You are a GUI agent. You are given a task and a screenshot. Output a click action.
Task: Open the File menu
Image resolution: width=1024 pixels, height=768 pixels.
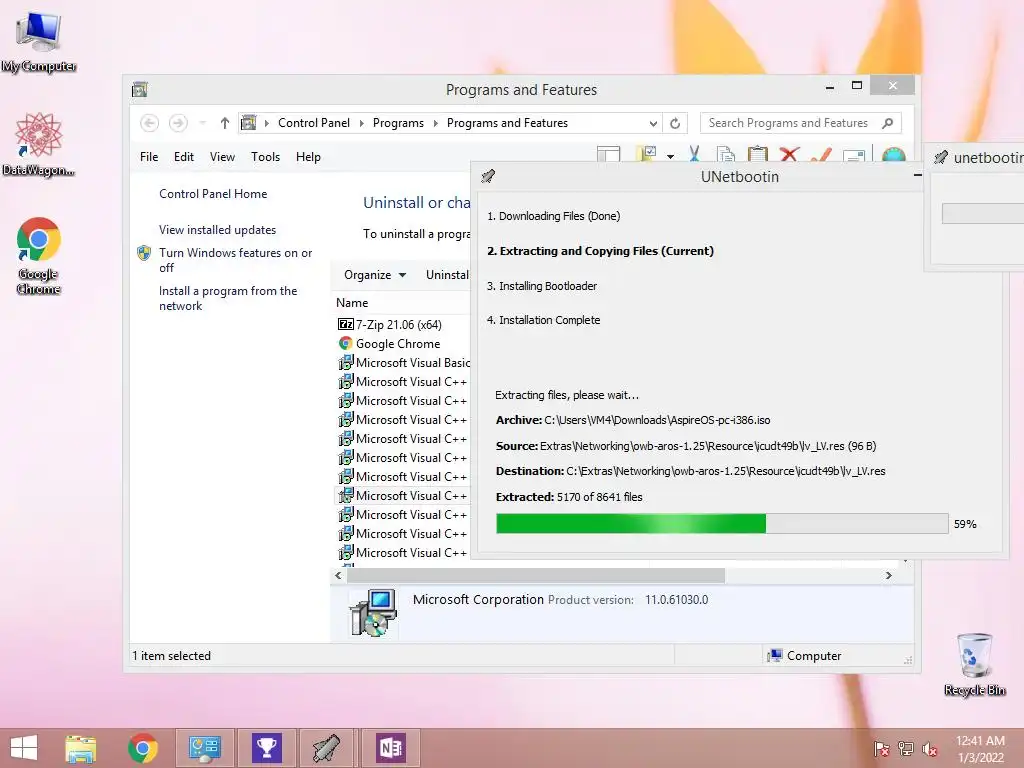(x=149, y=157)
